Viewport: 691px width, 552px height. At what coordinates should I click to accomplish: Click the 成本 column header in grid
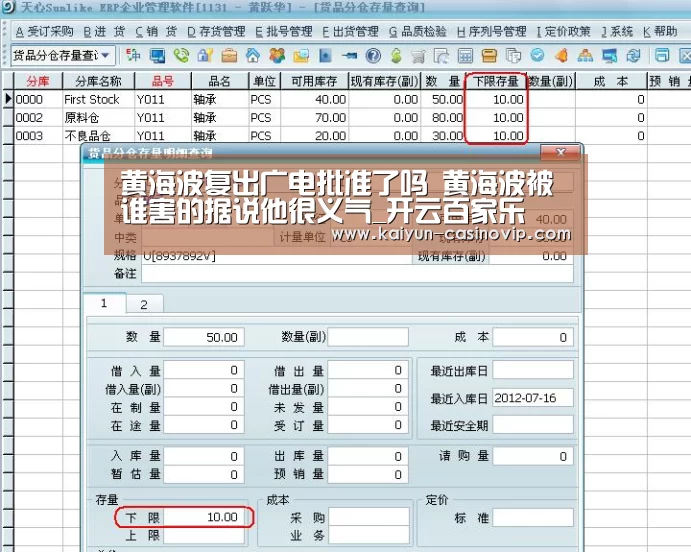click(x=610, y=81)
